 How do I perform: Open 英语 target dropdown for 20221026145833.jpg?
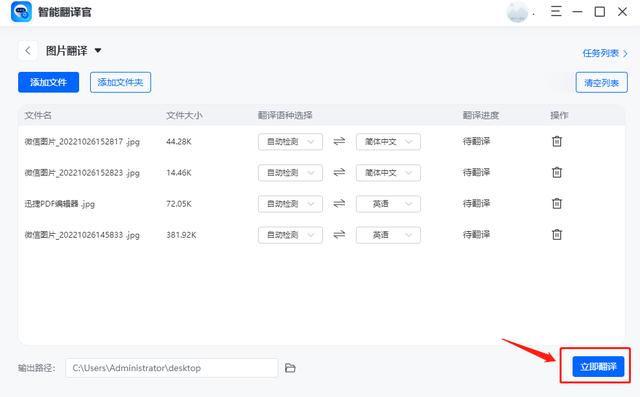(388, 235)
